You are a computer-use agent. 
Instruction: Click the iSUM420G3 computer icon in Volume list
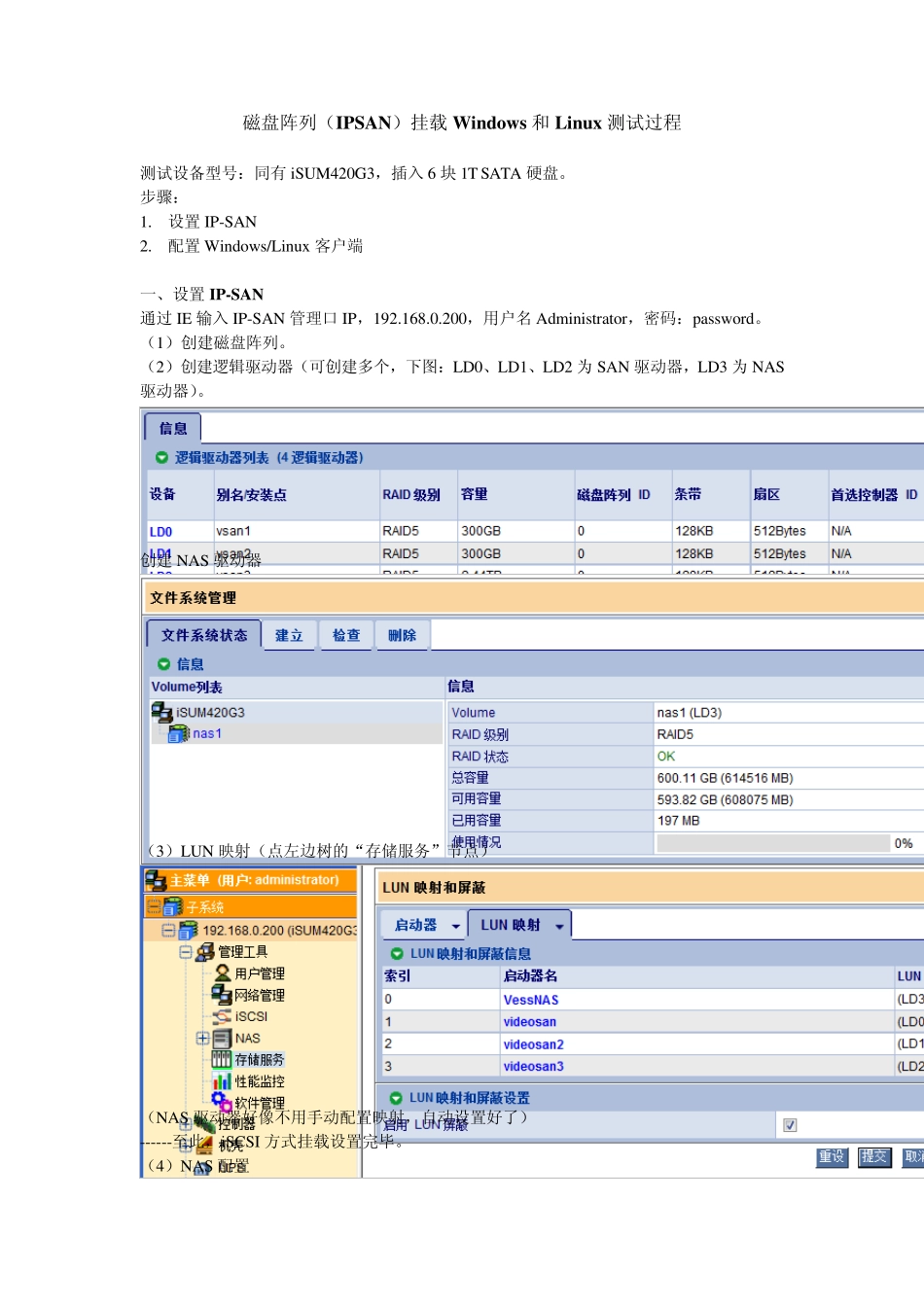tap(162, 713)
